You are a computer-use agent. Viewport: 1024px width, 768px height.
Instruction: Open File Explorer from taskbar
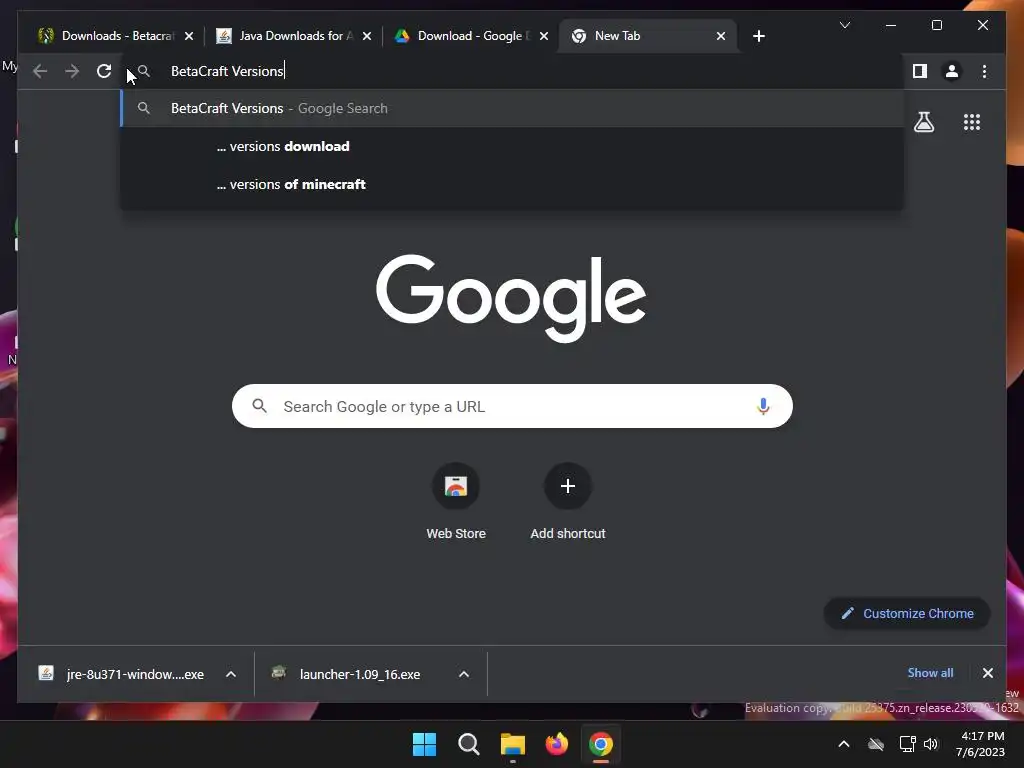pos(513,744)
